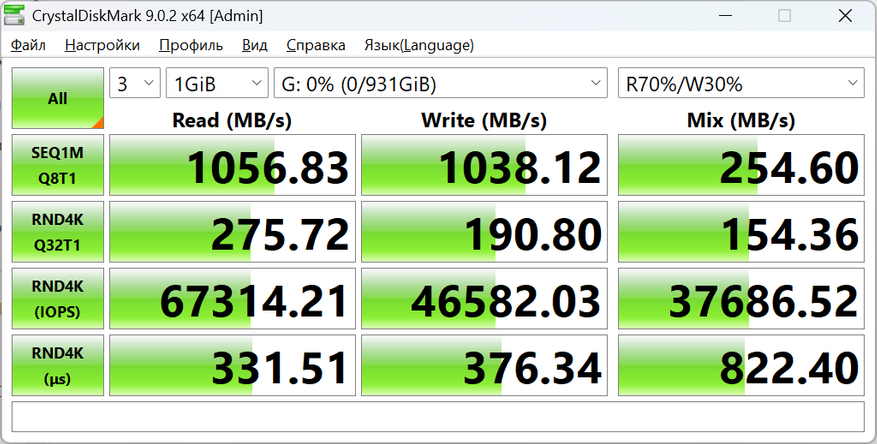Open the Файл menu
This screenshot has width=877, height=444.
[28, 45]
